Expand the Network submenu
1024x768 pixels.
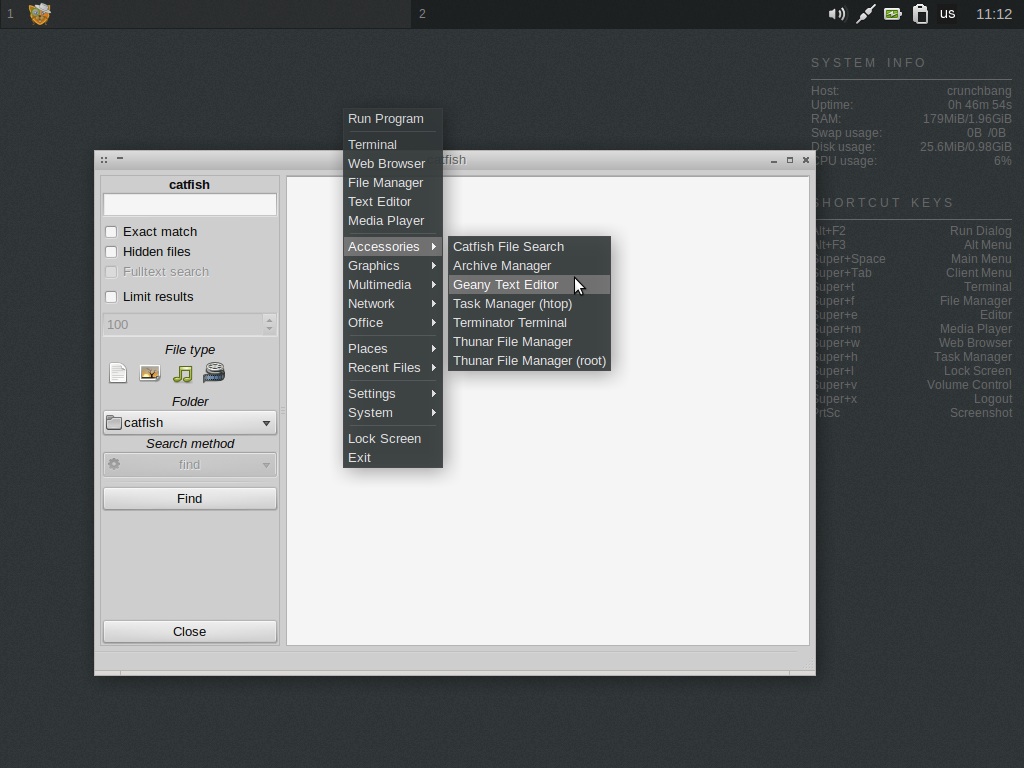point(392,304)
